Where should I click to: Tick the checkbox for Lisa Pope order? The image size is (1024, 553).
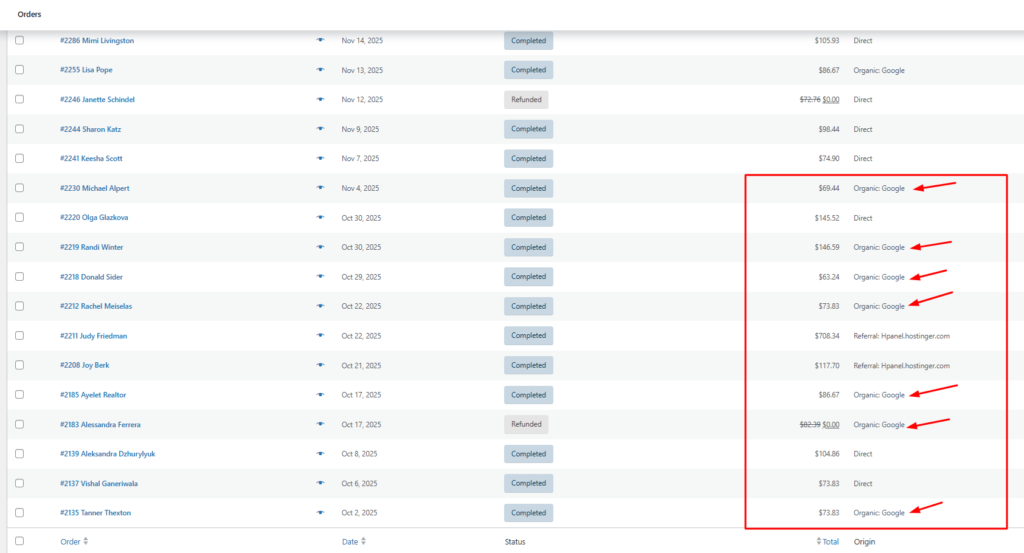pos(20,69)
